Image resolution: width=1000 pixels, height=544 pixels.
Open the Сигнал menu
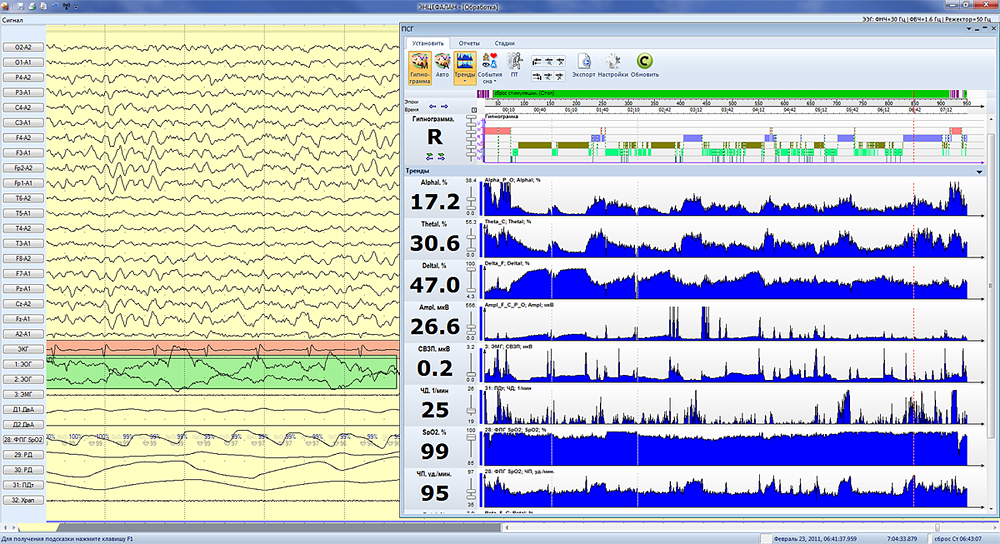coord(13,20)
